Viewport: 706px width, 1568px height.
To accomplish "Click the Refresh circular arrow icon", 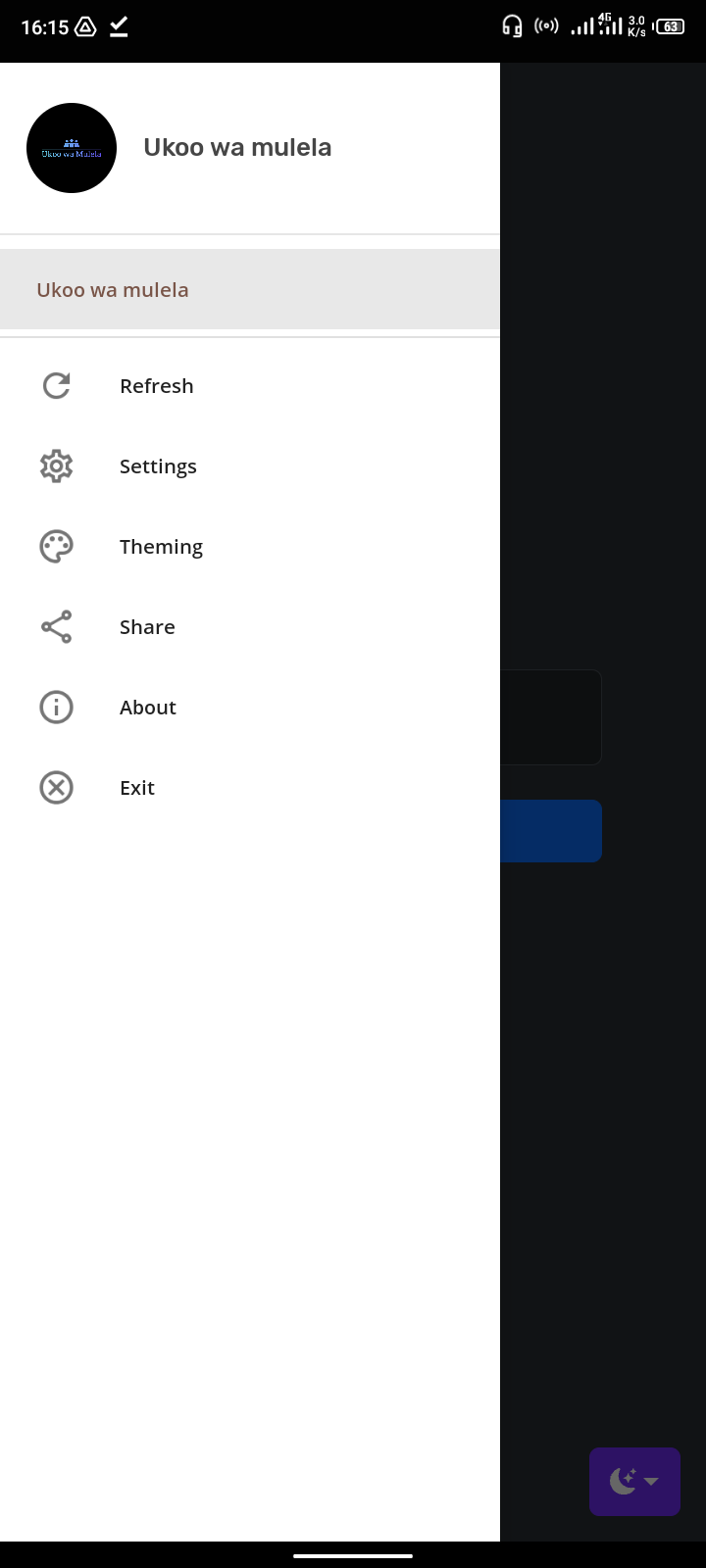I will (56, 386).
